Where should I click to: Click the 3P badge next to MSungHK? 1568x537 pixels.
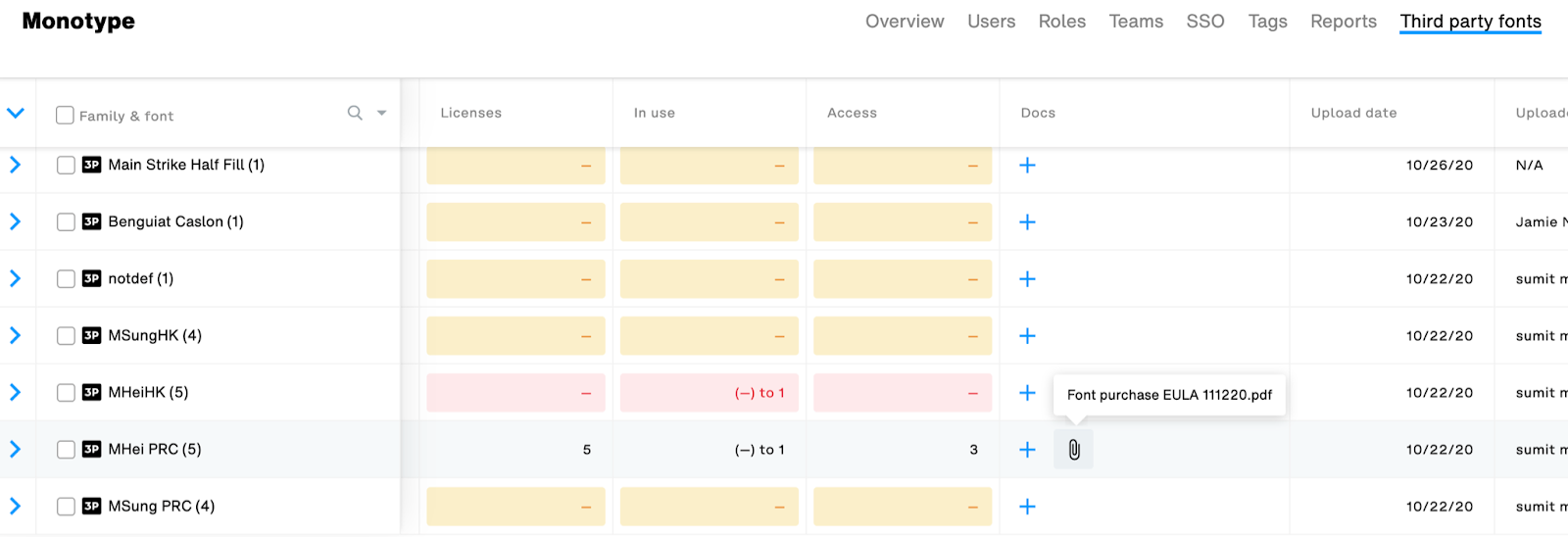tap(91, 335)
